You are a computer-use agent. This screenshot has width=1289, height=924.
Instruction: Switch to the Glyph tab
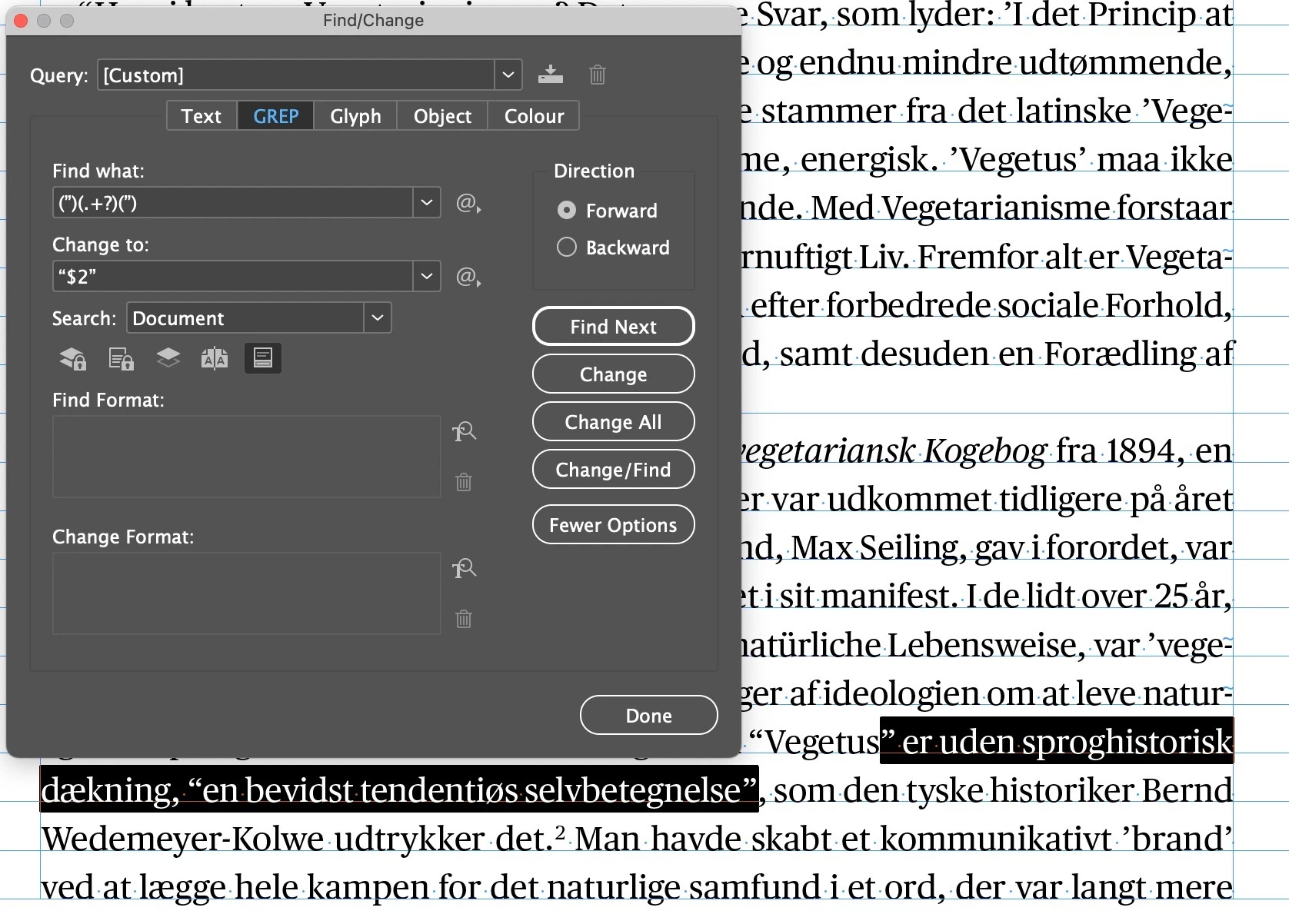(355, 116)
